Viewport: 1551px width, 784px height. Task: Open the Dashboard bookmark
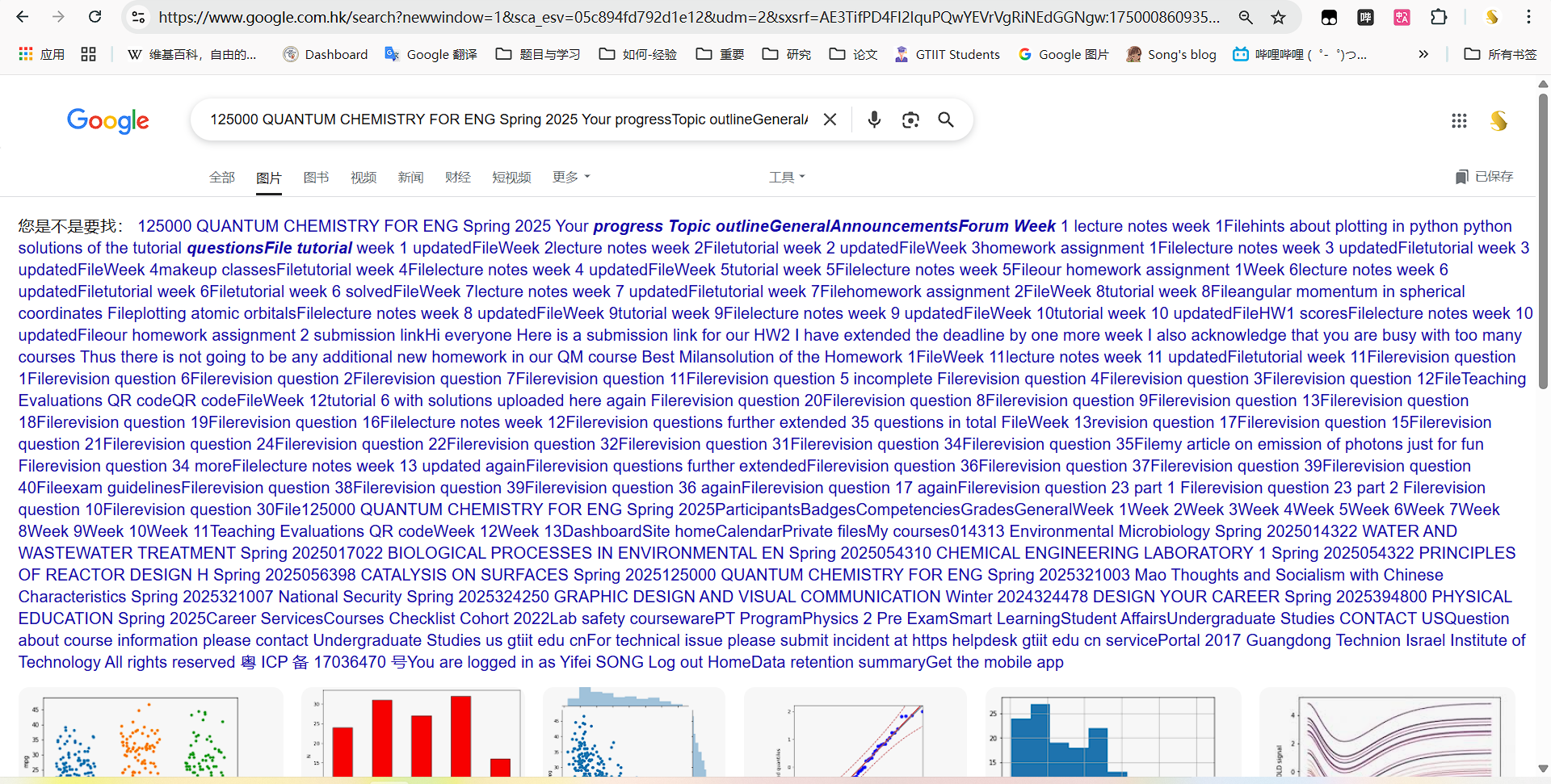click(x=325, y=54)
